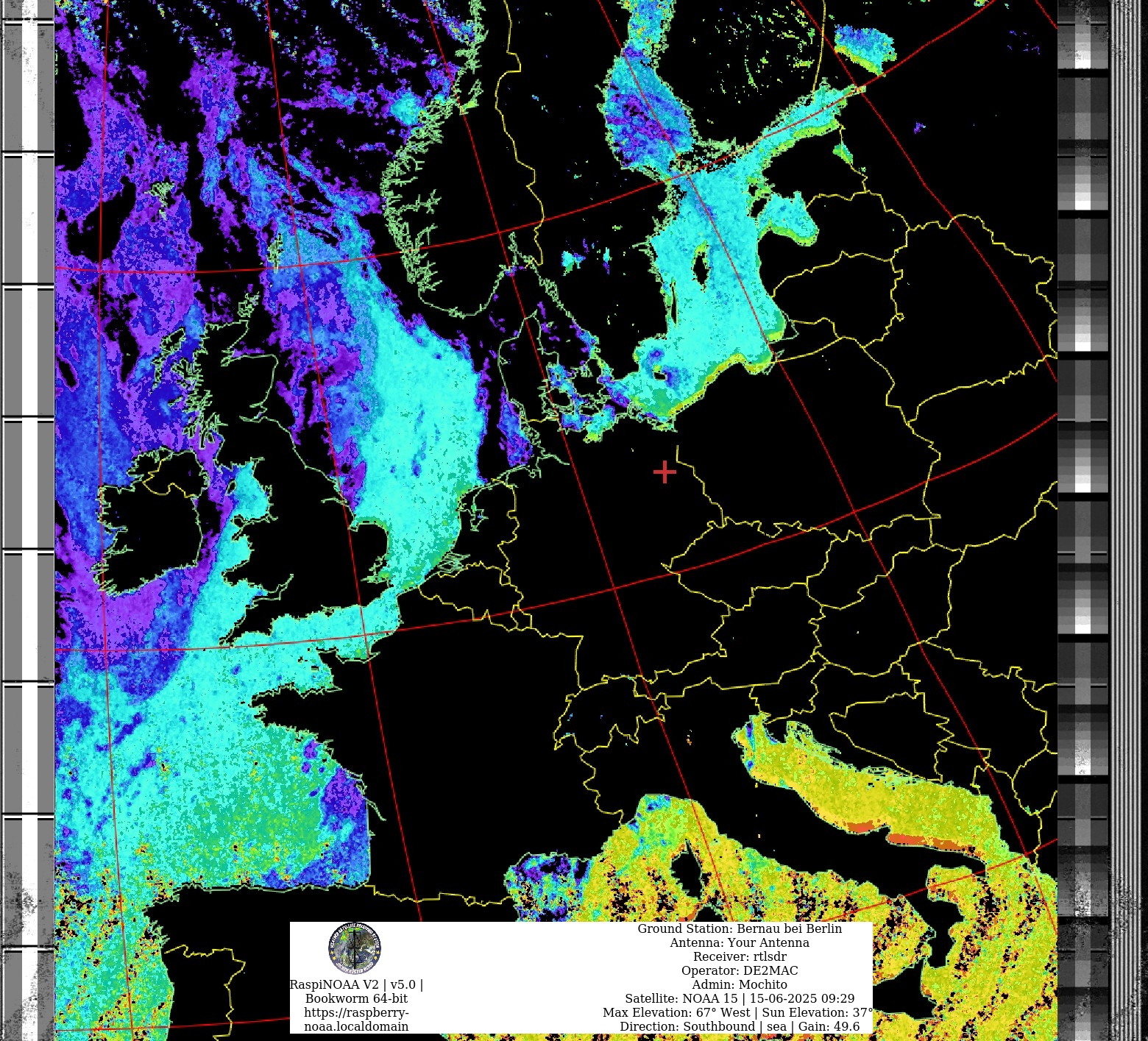Click the red cross ground station marker

point(665,472)
